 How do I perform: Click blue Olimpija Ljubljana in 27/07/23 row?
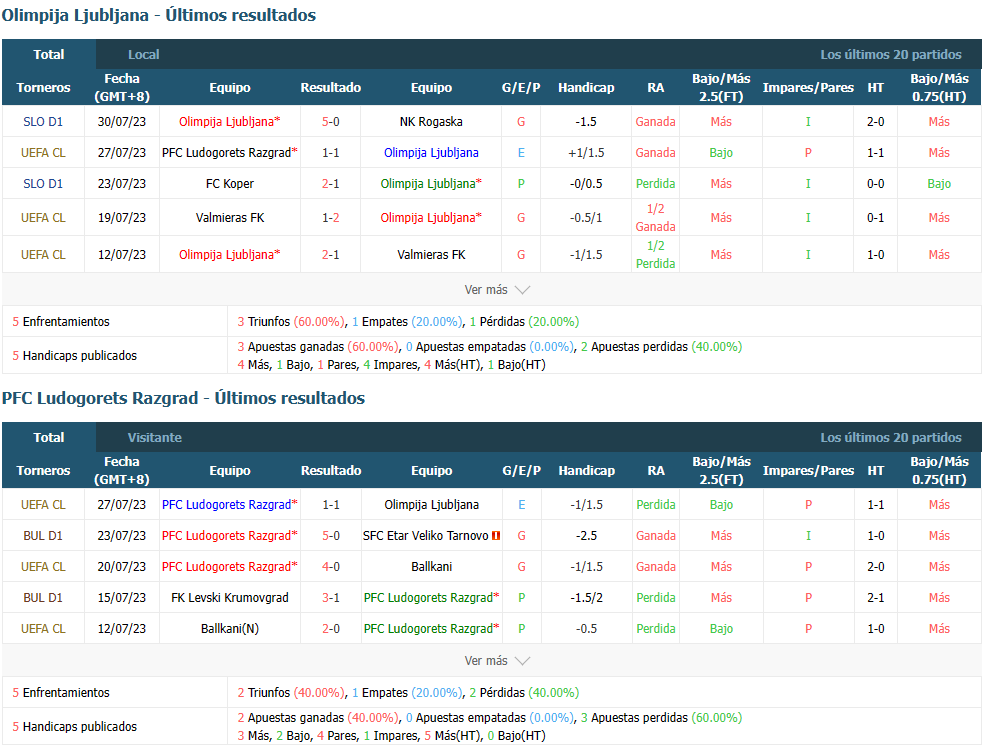pyautogui.click(x=431, y=152)
